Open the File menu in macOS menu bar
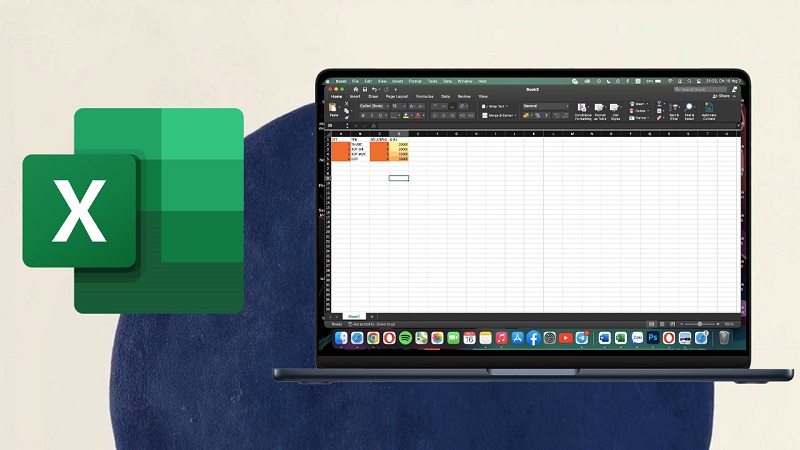This screenshot has width=800, height=450. click(355, 82)
